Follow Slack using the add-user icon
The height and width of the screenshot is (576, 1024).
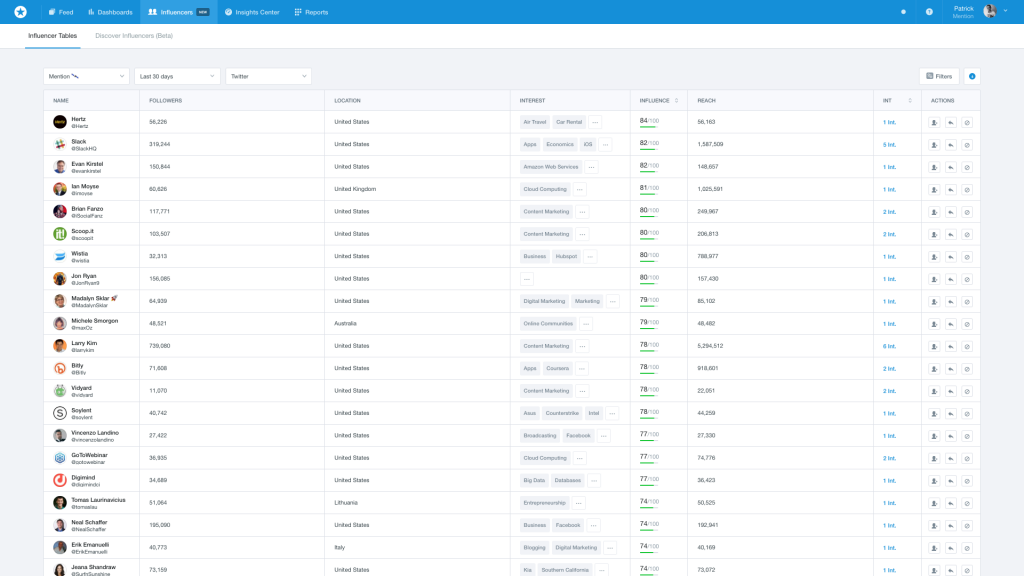pyautogui.click(x=934, y=144)
